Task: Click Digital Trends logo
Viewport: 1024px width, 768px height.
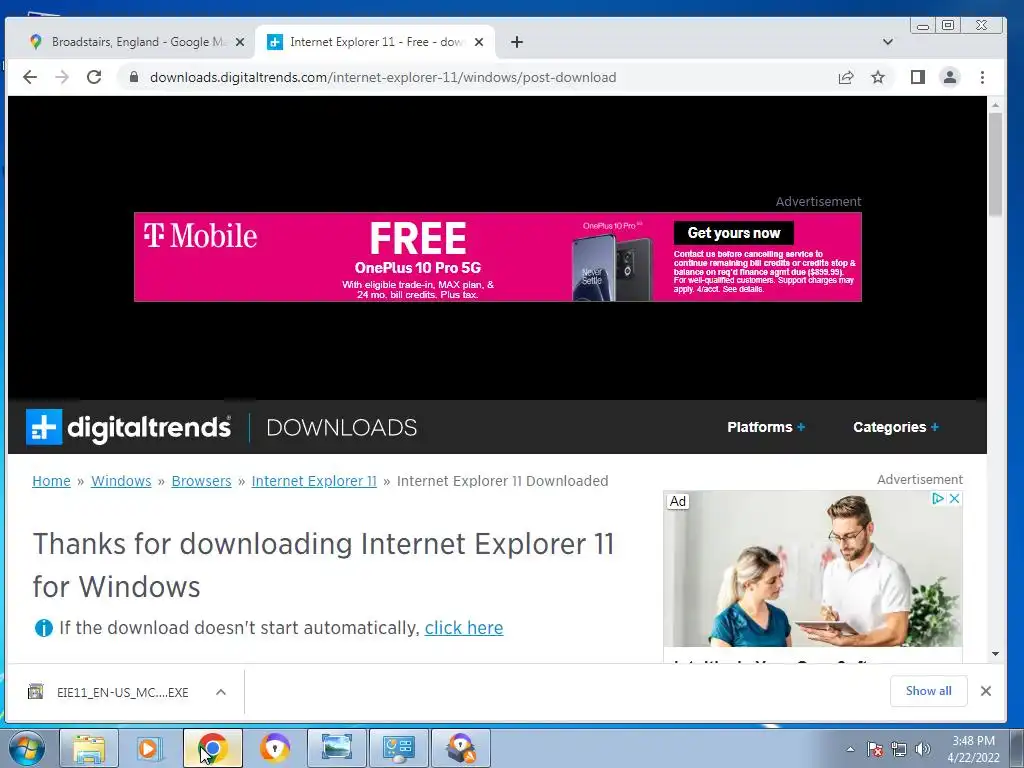Action: pyautogui.click(x=128, y=427)
